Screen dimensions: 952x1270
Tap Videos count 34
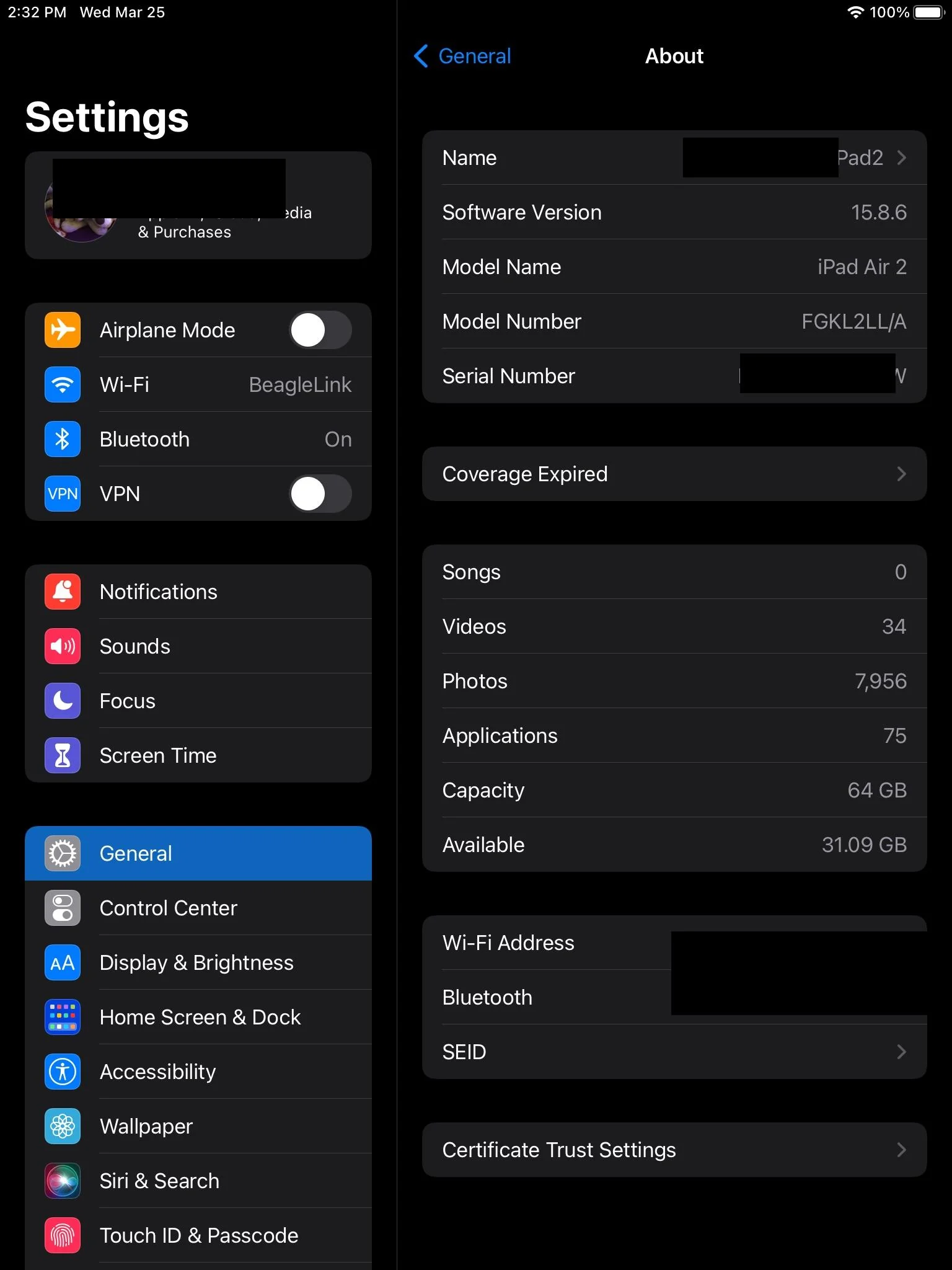tap(894, 626)
